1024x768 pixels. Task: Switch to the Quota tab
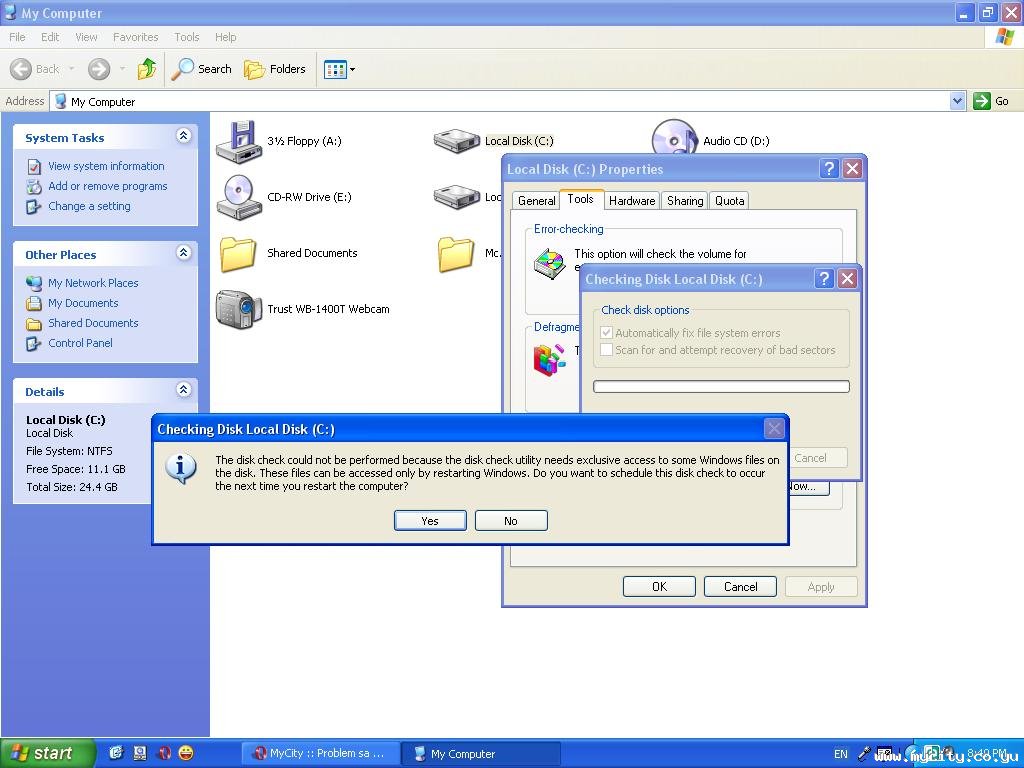click(x=729, y=200)
